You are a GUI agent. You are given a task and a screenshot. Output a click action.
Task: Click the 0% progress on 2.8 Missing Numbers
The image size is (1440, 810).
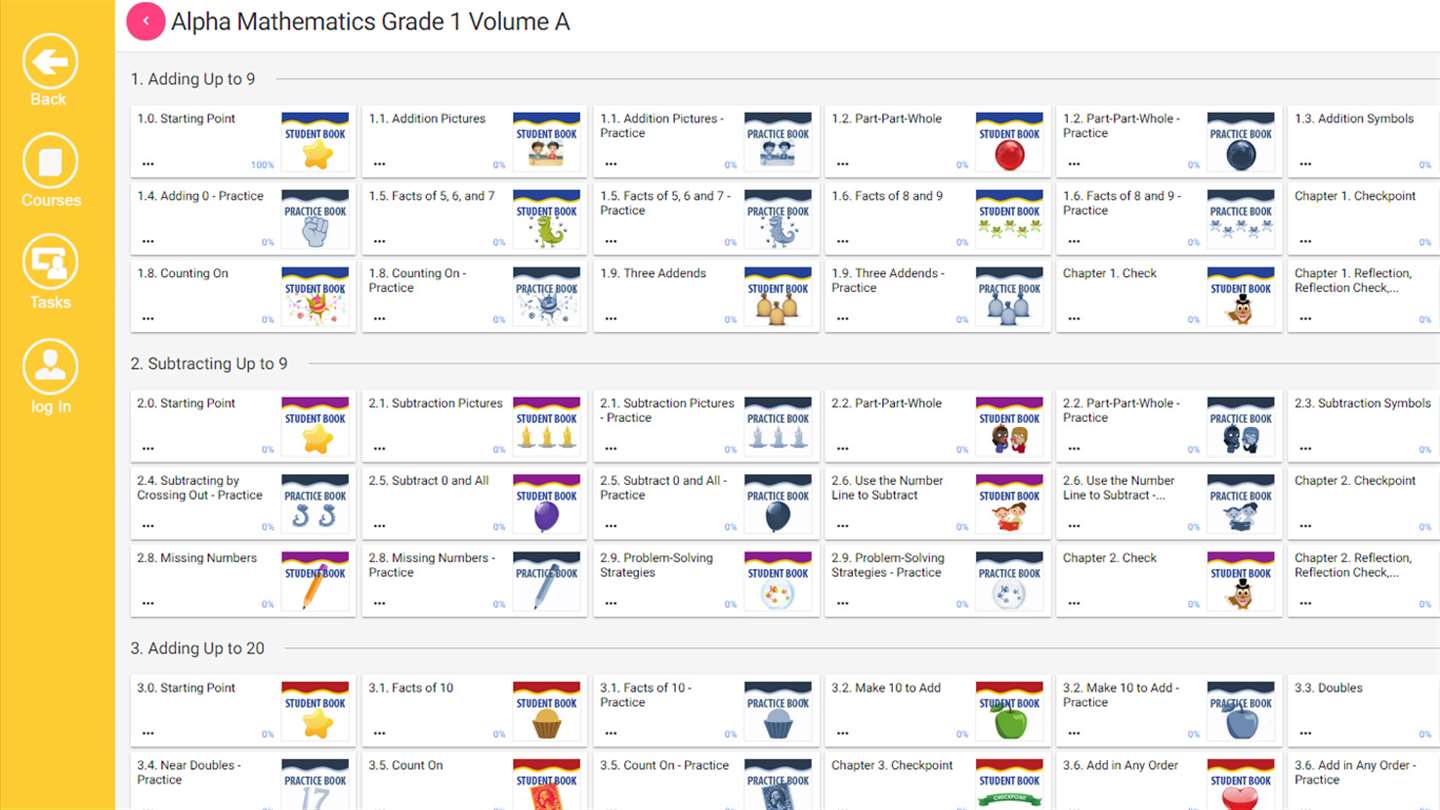tap(268, 605)
